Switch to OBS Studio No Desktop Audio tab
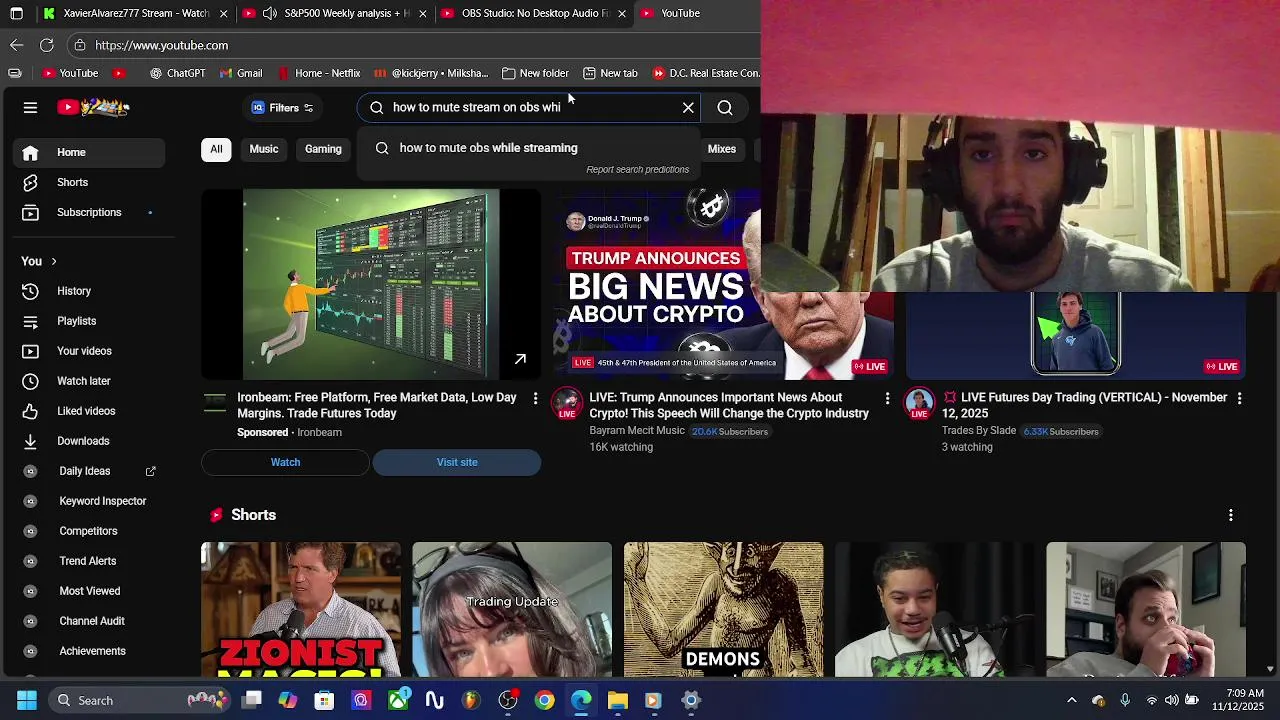 tap(534, 13)
